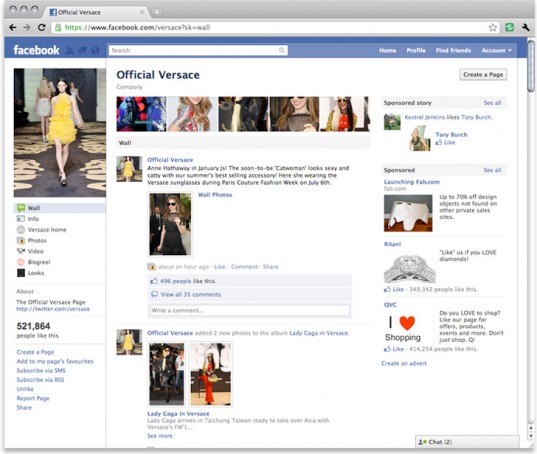Click the Write a comment field

(250, 311)
